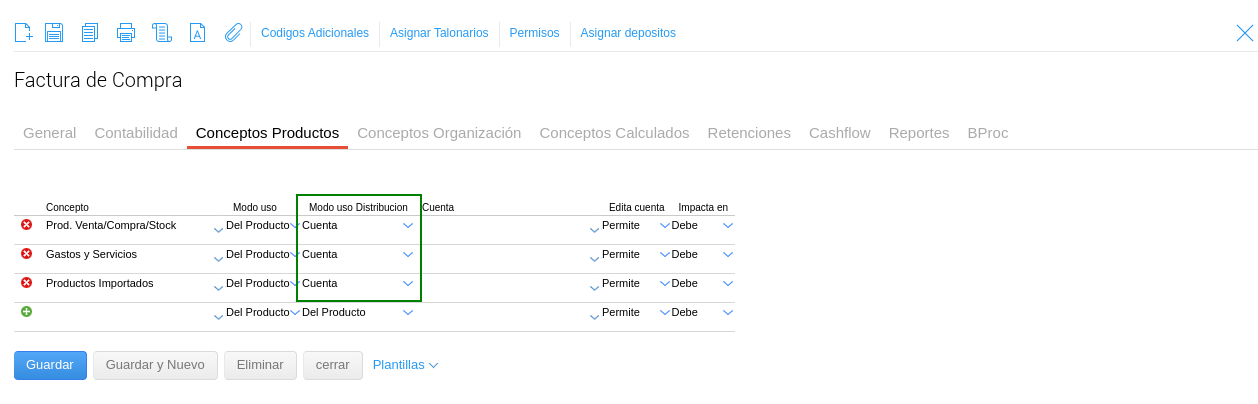
Task: Delete the Productos Importados row
Action: [26, 283]
